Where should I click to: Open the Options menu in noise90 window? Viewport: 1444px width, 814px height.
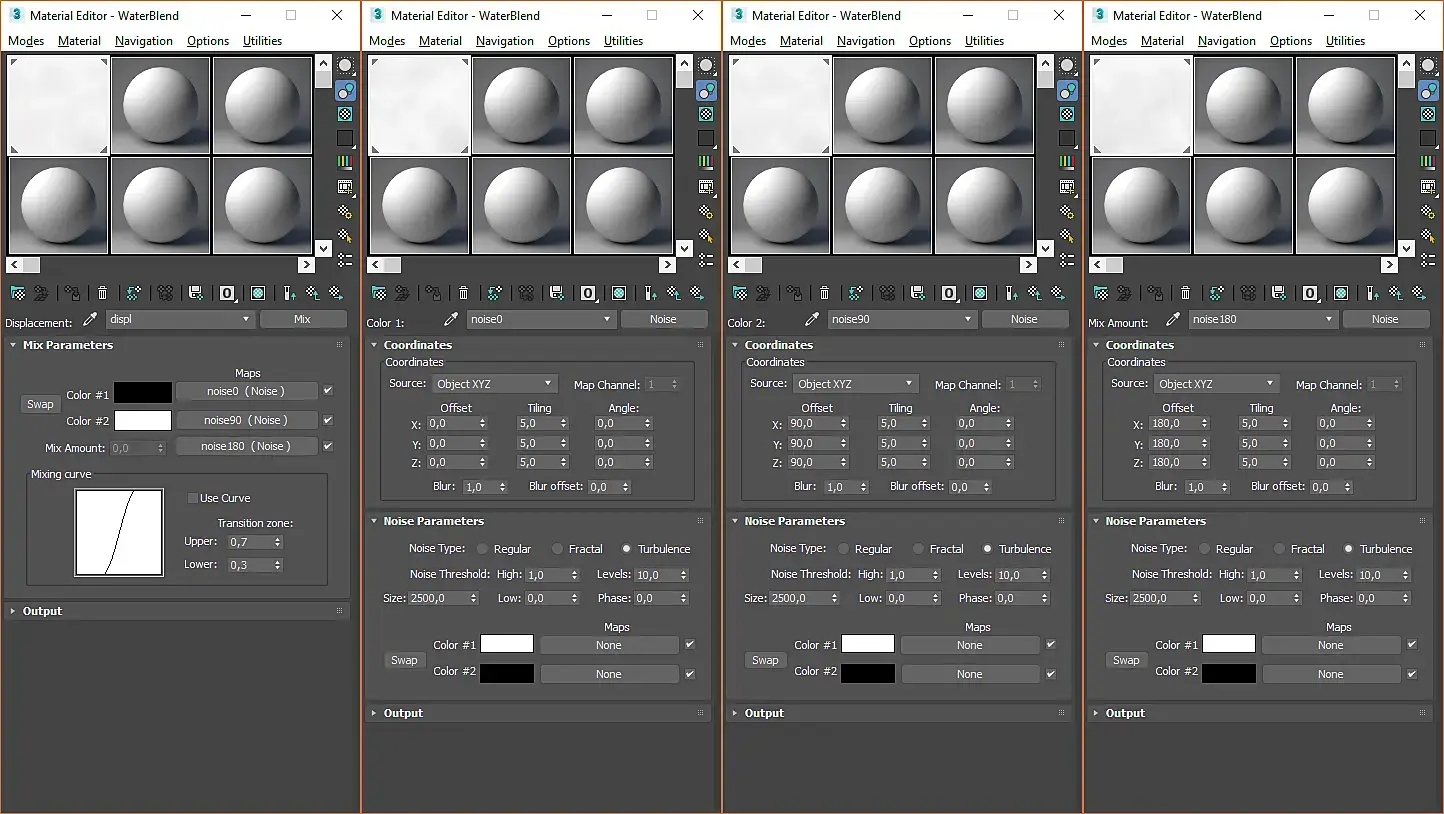click(930, 41)
